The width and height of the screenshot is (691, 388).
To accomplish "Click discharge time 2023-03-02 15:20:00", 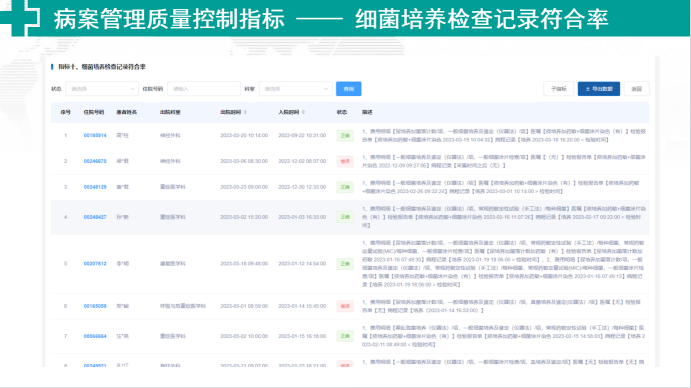I will tap(244, 217).
